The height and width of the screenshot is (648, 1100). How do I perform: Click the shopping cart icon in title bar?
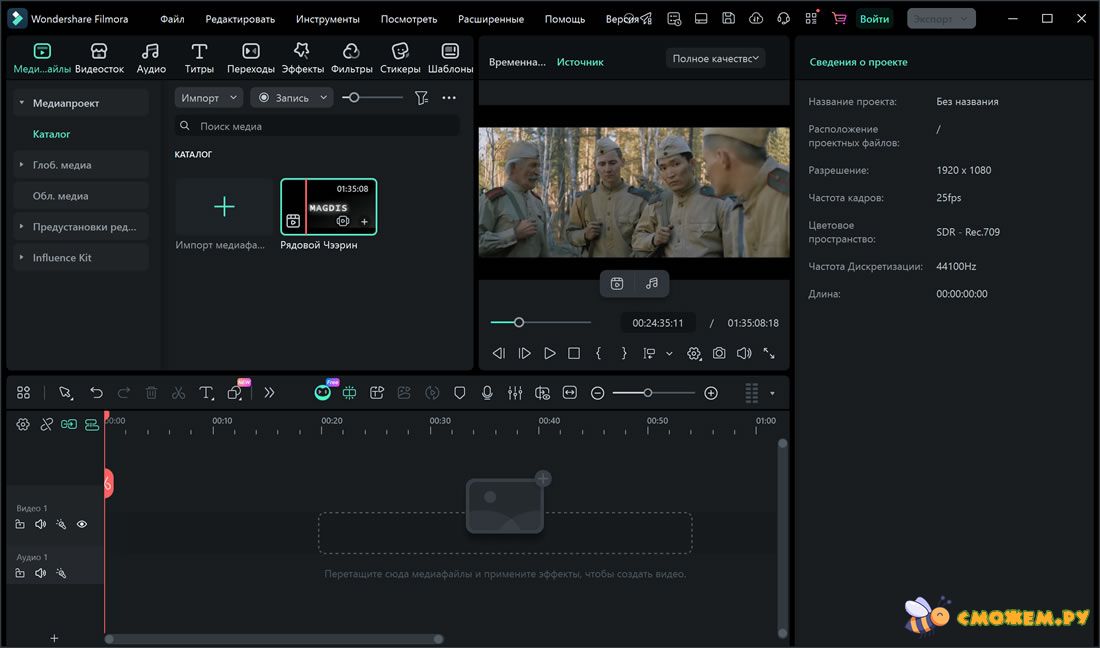point(838,19)
